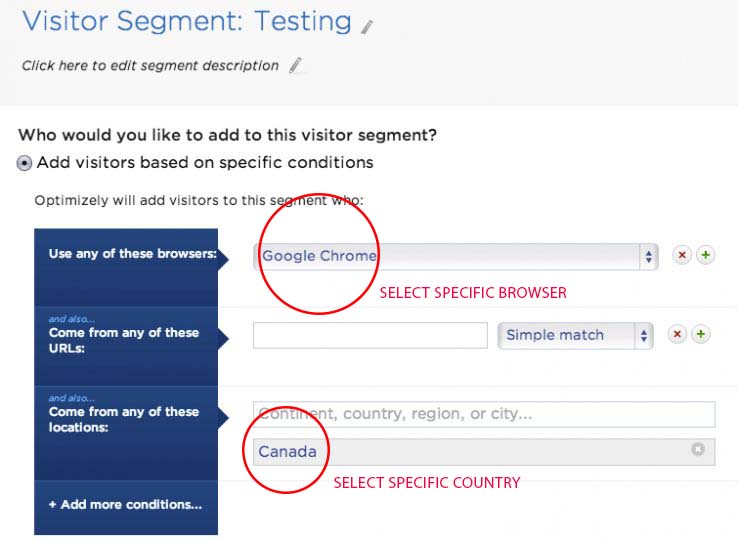Click the pencil icon beside the segment title
Screen dimensions: 738x540
point(368,26)
